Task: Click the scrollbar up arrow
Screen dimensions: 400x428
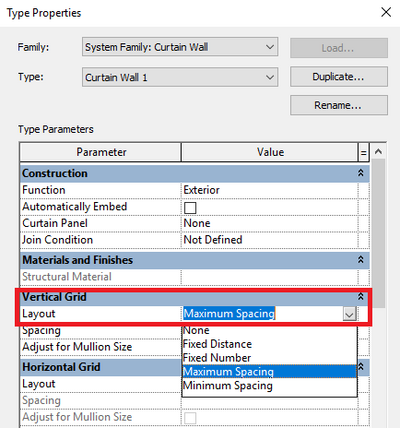Action: pos(378,152)
